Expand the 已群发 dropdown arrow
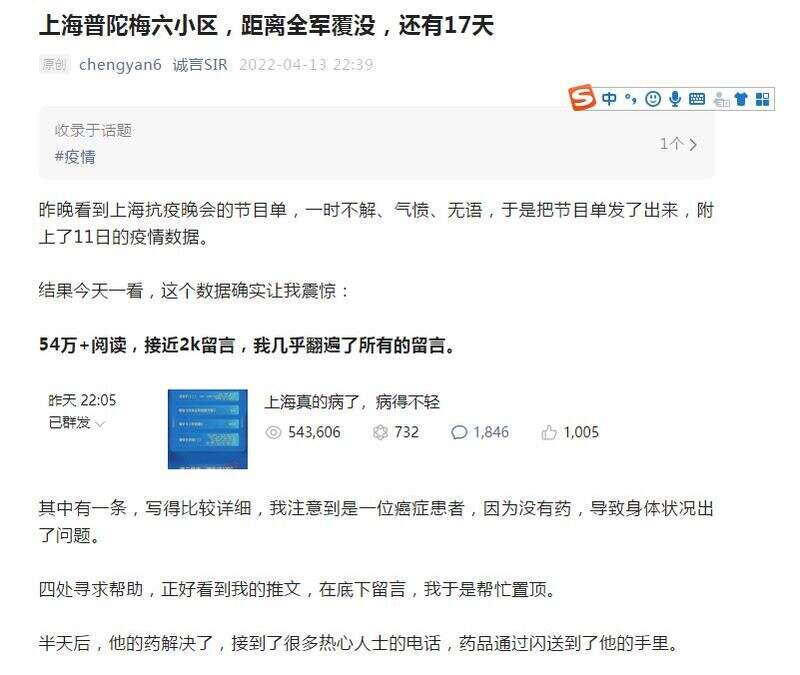 tap(100, 423)
